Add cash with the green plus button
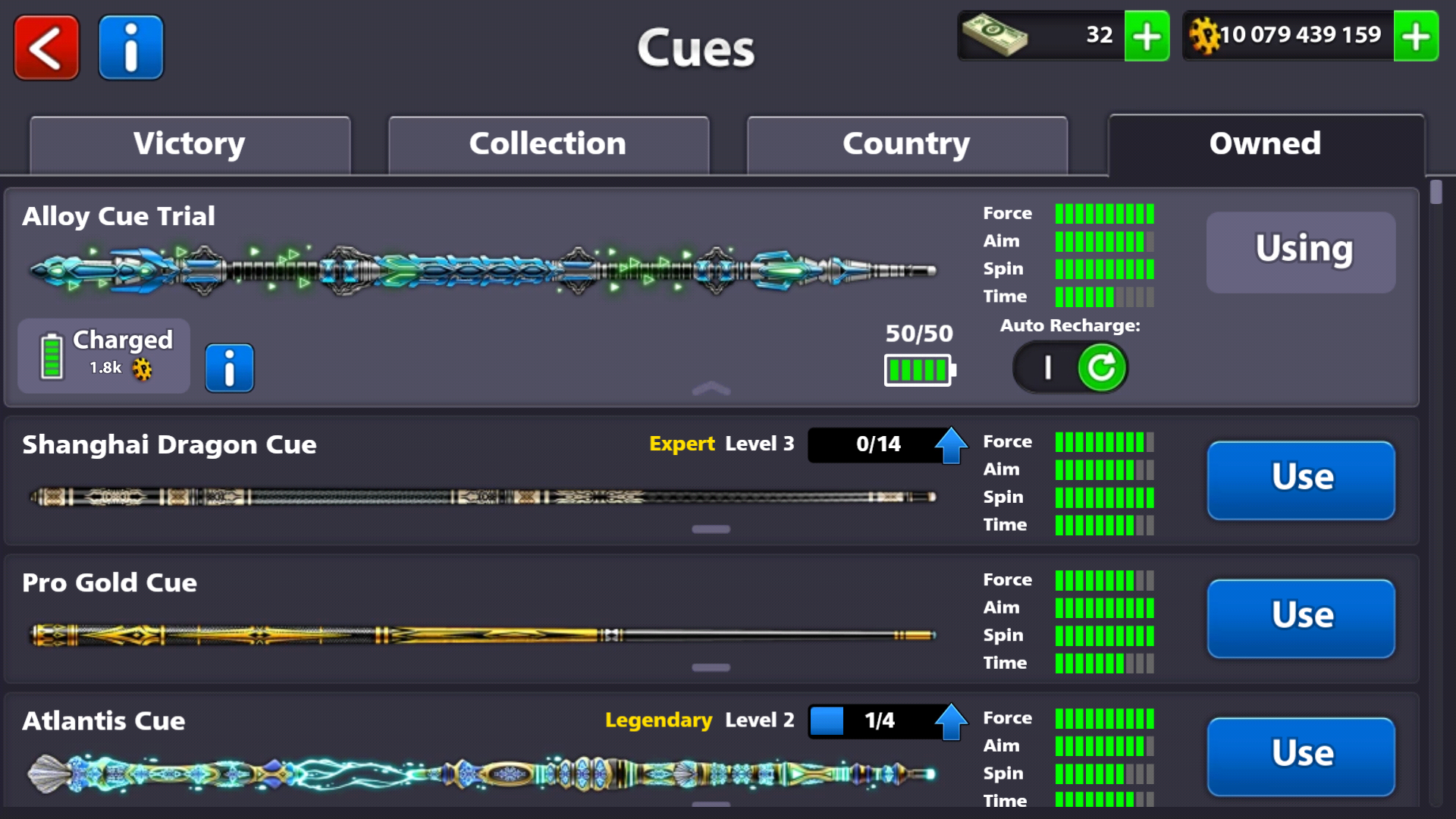 point(1147,36)
